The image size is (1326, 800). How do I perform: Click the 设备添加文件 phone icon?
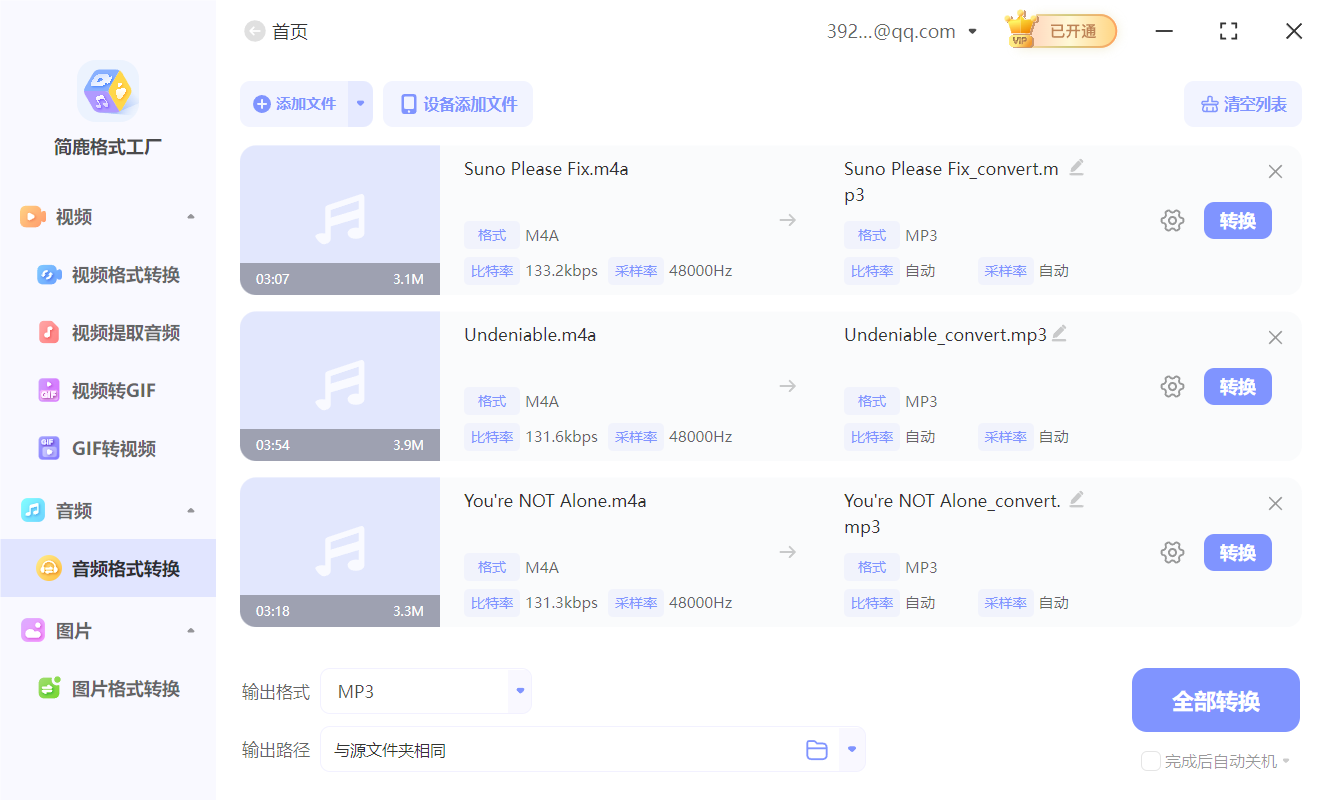click(410, 104)
